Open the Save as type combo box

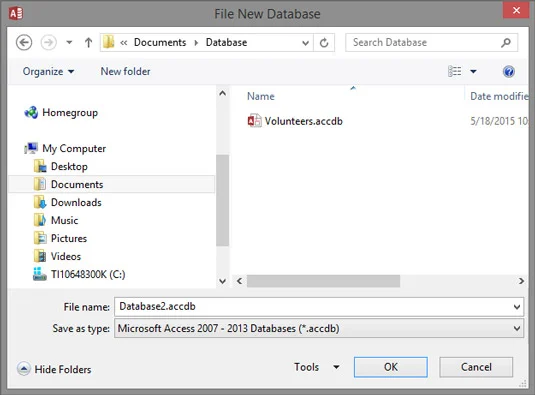click(319, 328)
